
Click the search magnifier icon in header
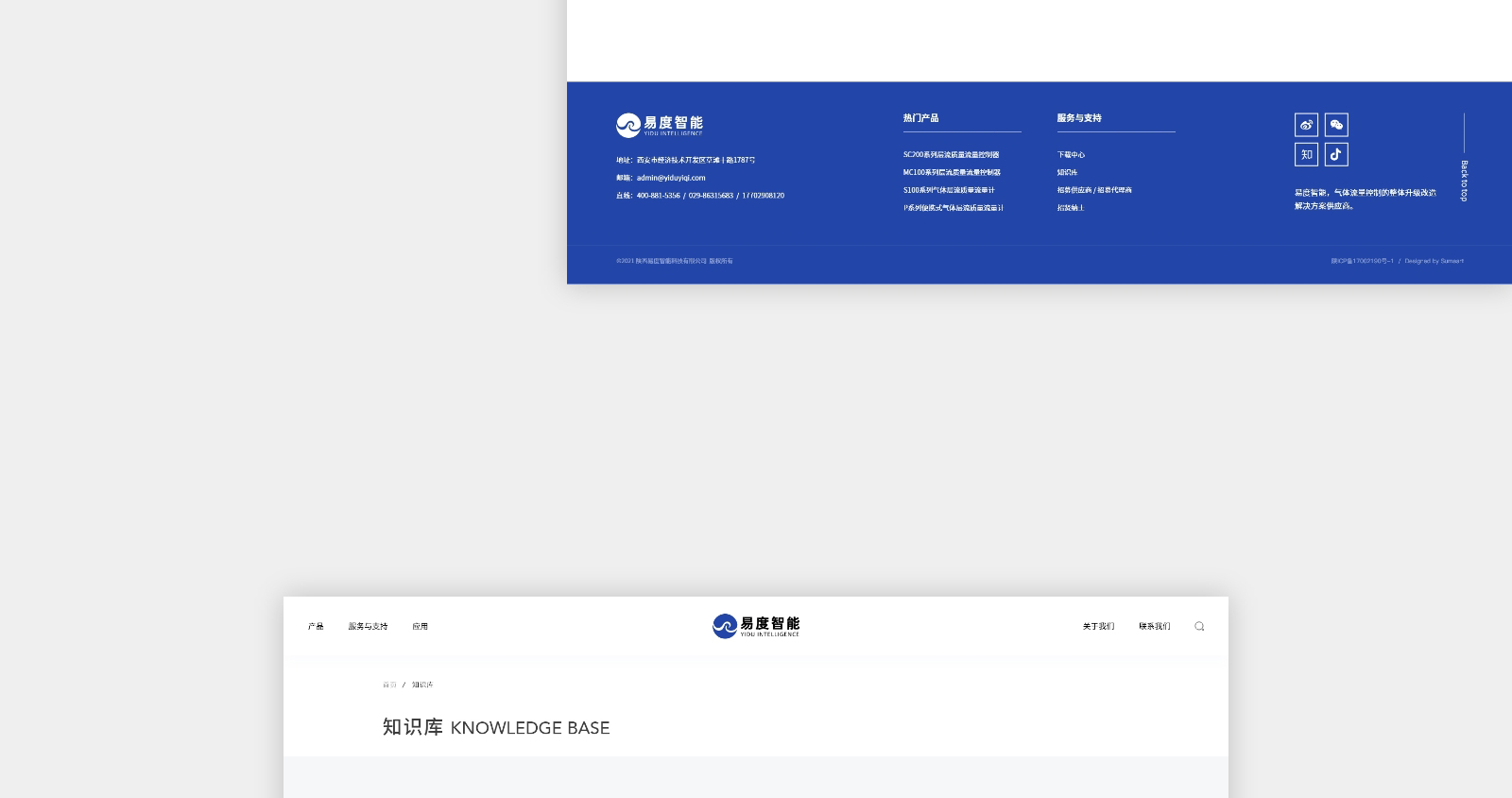point(1199,626)
